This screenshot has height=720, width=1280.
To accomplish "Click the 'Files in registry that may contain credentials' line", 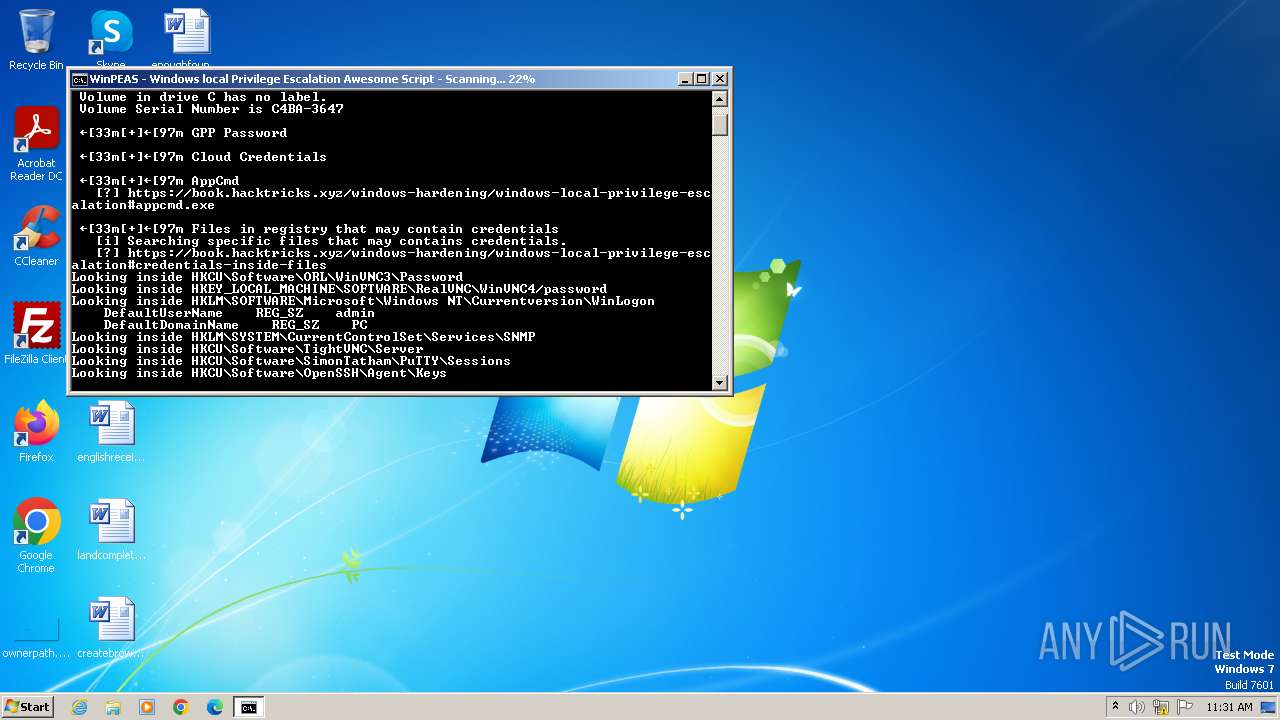I will tap(319, 229).
